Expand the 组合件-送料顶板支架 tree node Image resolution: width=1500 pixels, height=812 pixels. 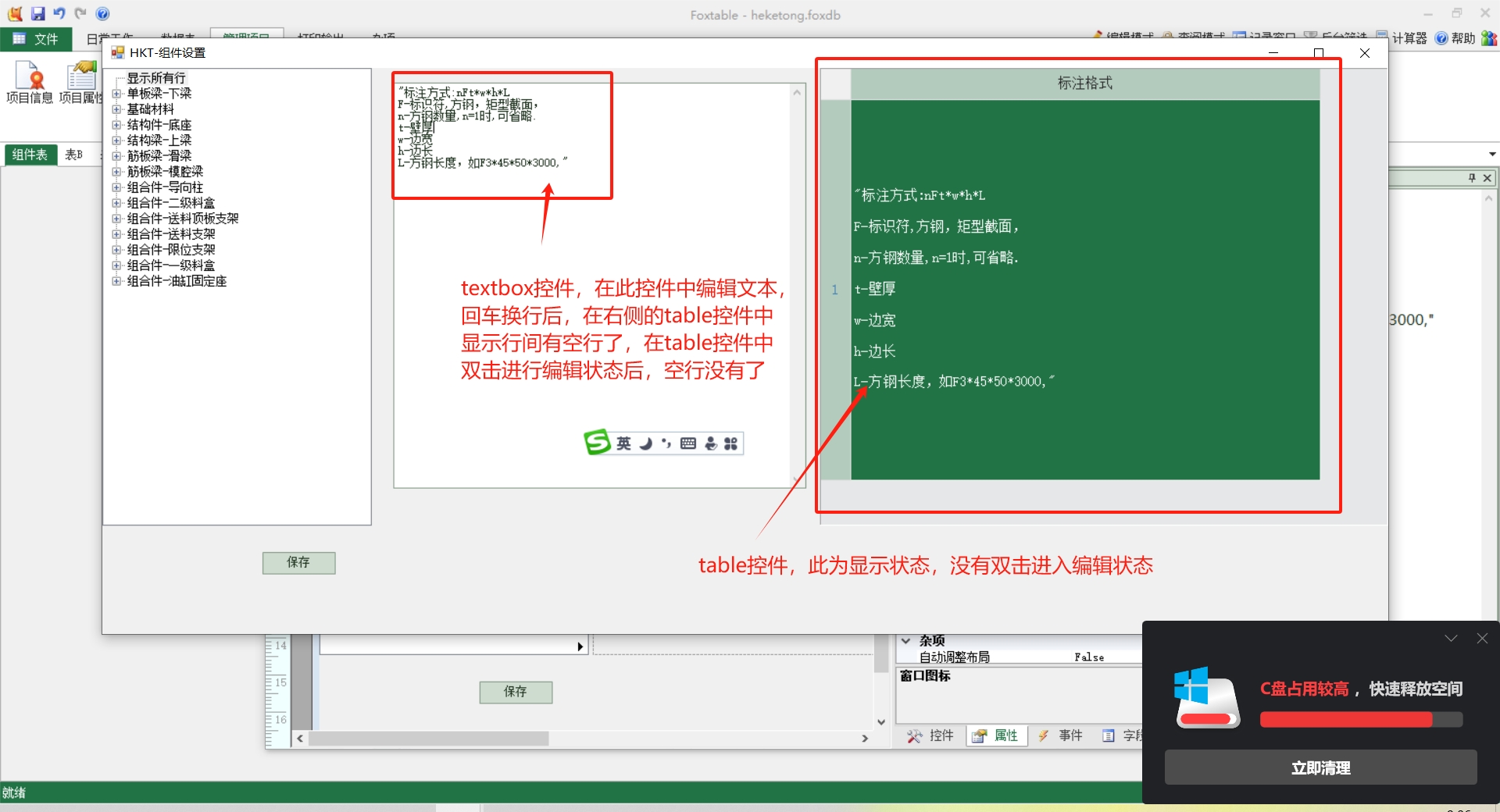(116, 219)
